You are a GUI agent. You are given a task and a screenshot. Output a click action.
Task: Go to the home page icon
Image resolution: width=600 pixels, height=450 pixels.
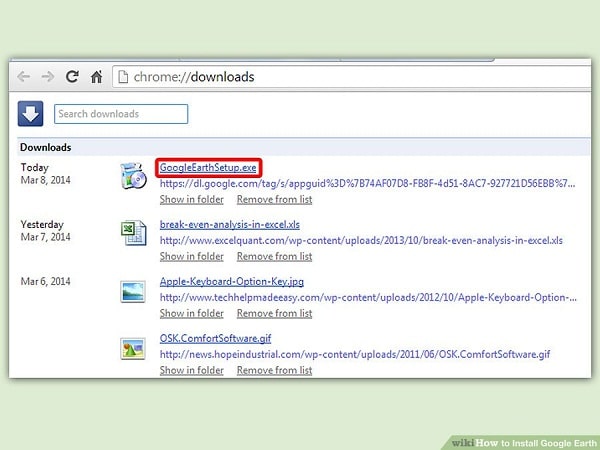pyautogui.click(x=96, y=77)
